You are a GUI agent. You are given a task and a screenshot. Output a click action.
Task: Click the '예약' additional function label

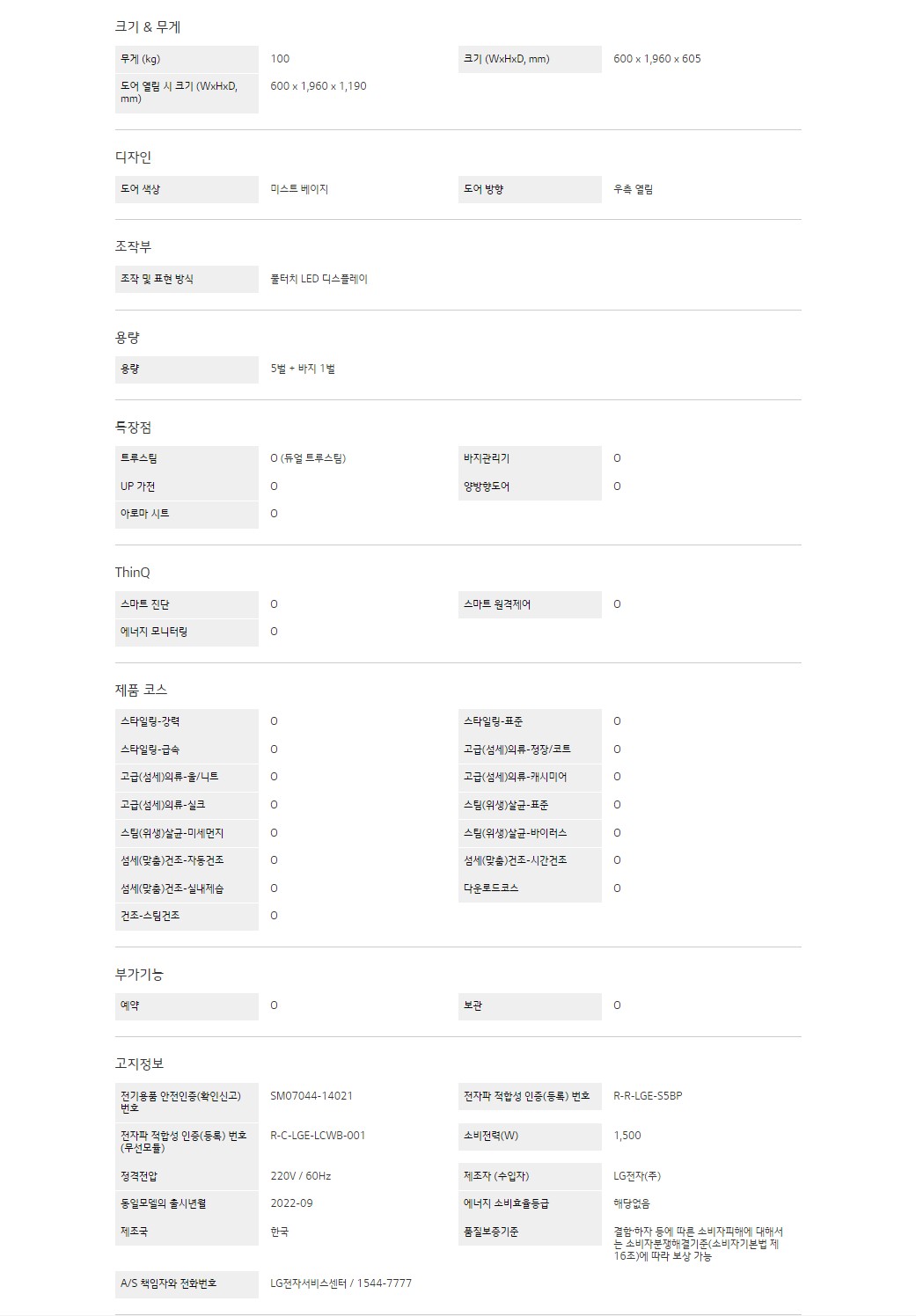tap(130, 1005)
